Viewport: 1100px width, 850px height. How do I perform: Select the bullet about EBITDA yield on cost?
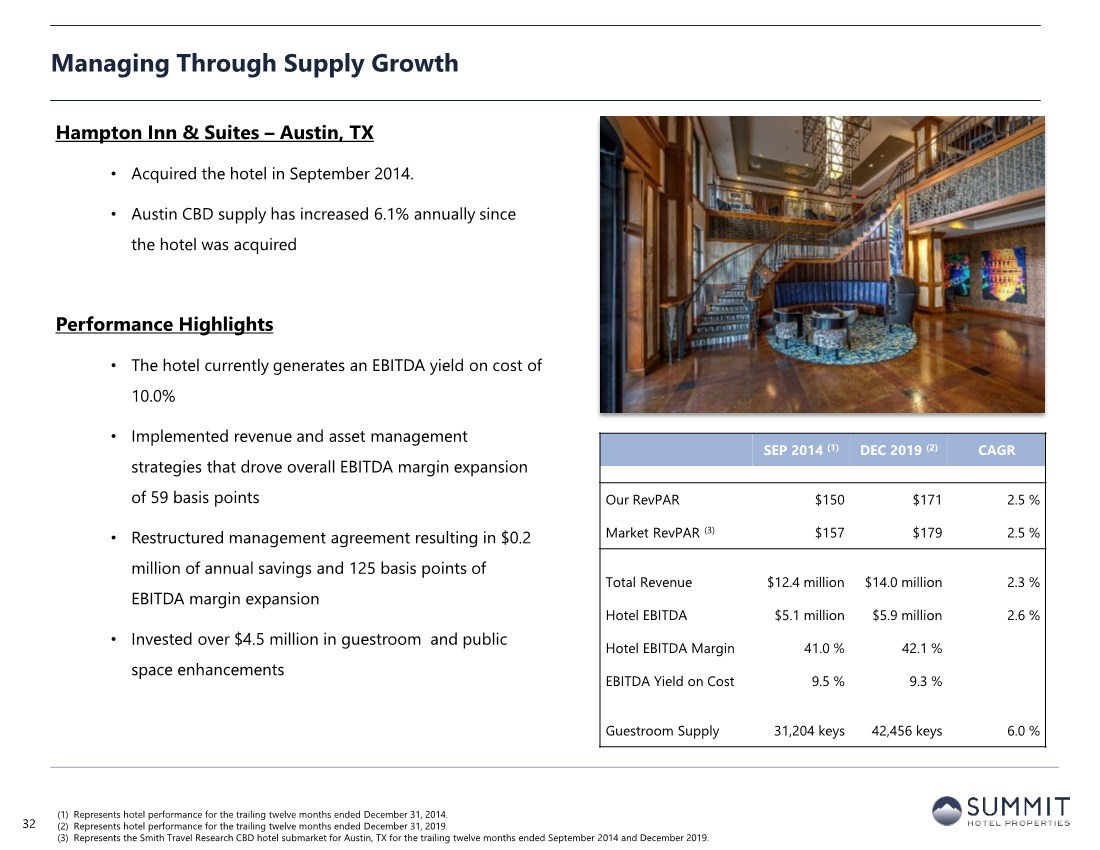click(x=337, y=381)
